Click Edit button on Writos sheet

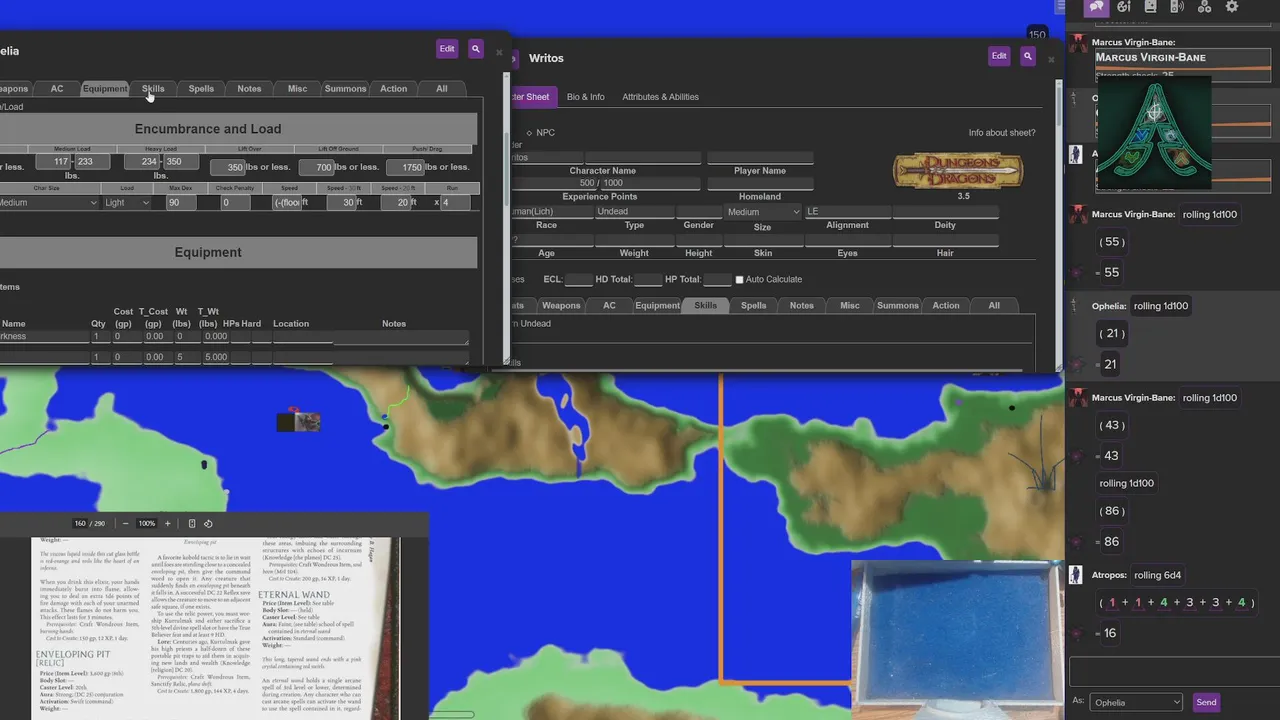click(999, 56)
